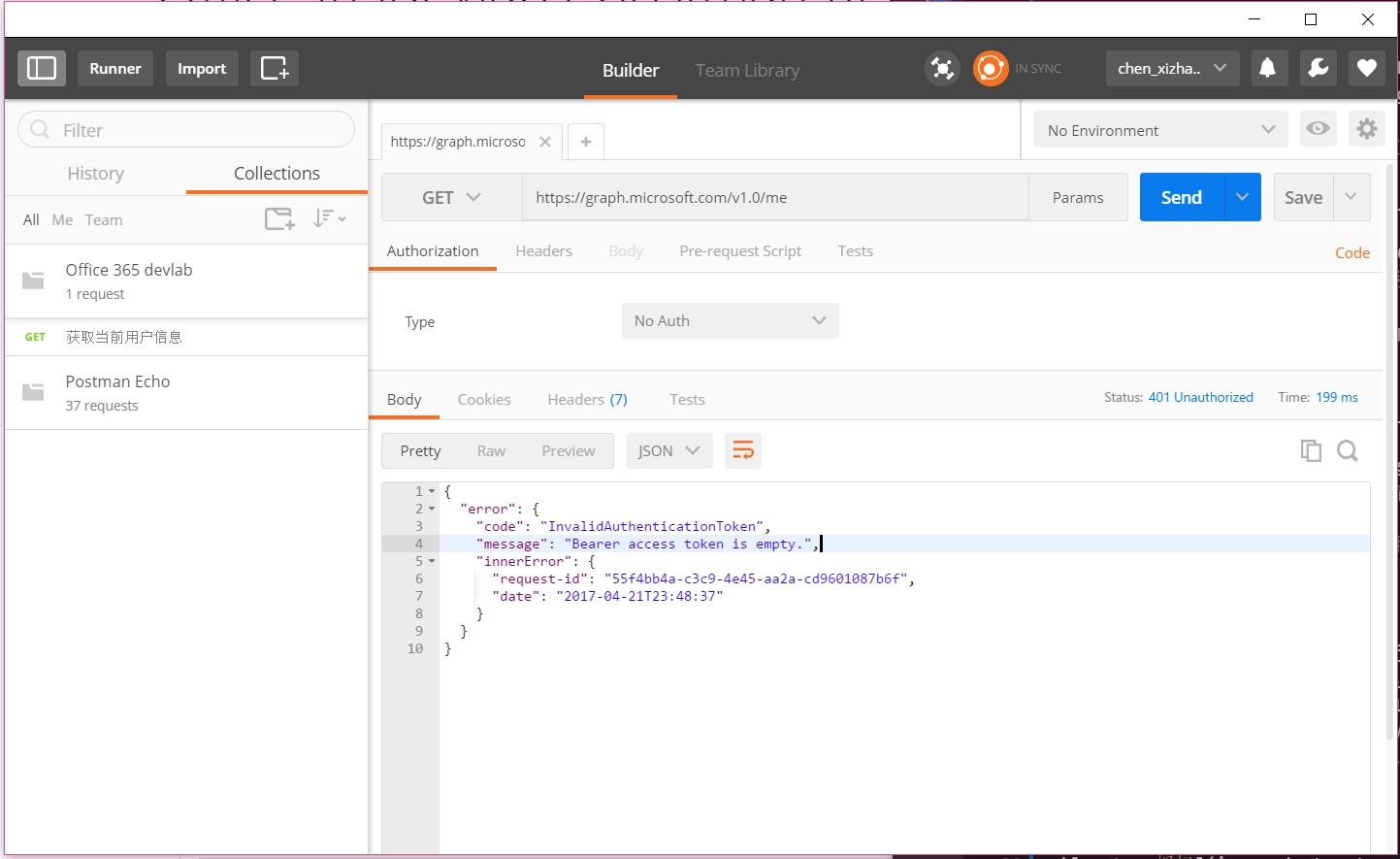The image size is (1400, 859).
Task: Click the interceptor satellite icon
Action: 941,68
